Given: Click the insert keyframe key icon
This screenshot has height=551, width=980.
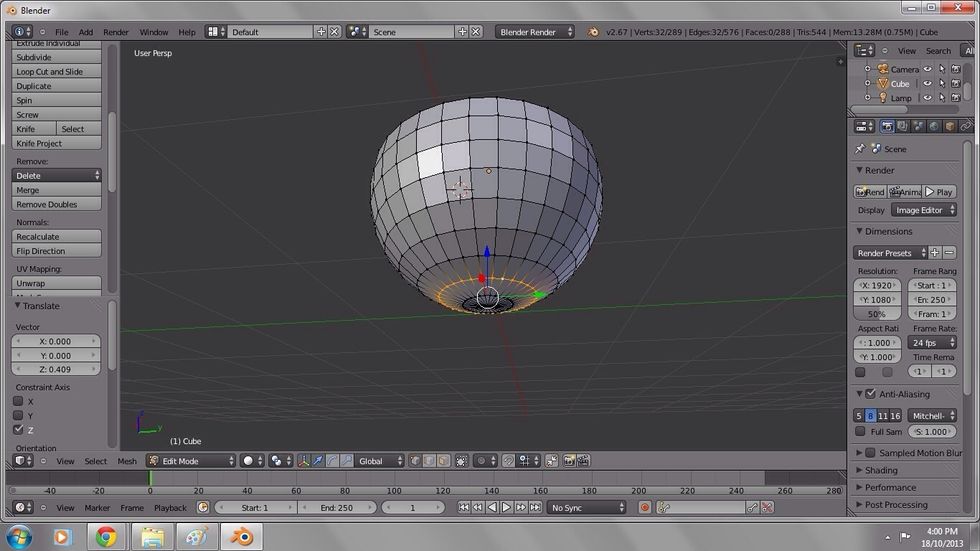Looking at the screenshot, I should pyautogui.click(x=752, y=508).
